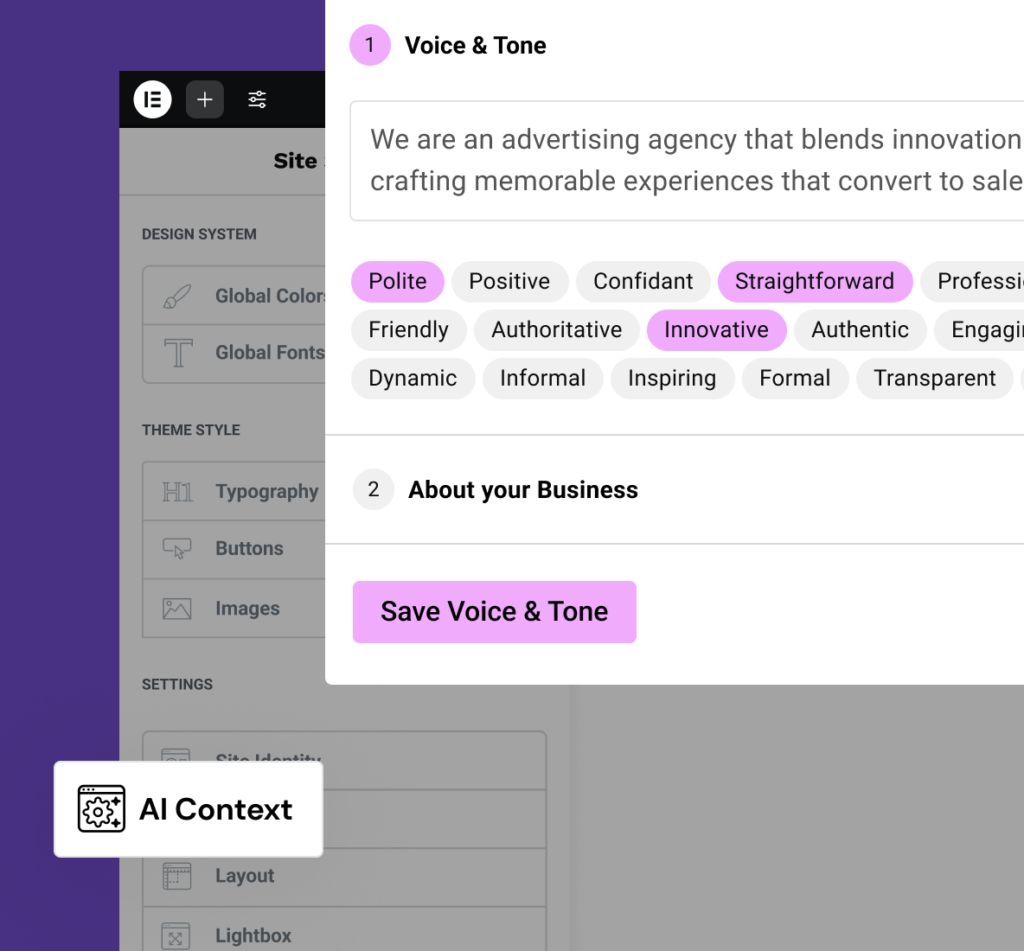Enable the Friendly tone tag
Viewport: 1024px width, 951px height.
[408, 330]
